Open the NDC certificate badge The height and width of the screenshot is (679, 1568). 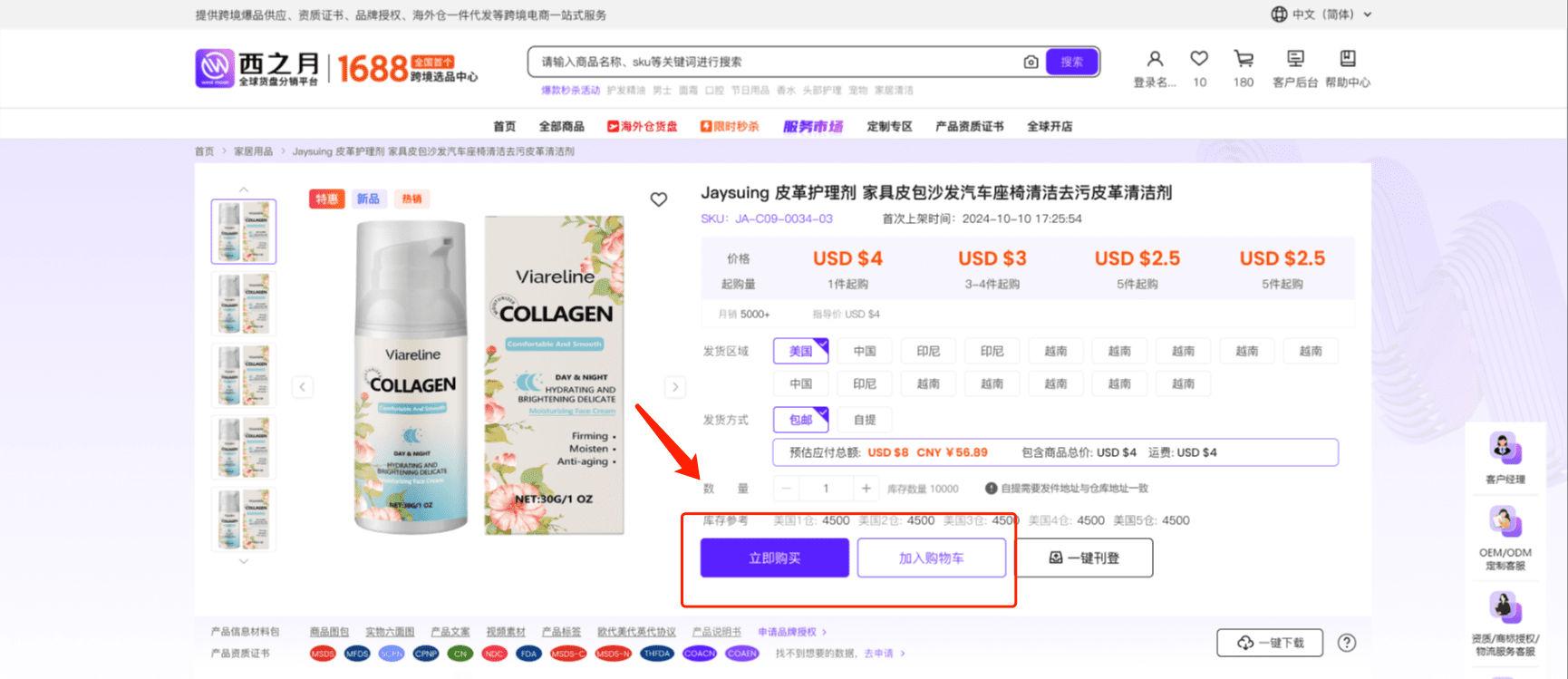pyautogui.click(x=495, y=654)
